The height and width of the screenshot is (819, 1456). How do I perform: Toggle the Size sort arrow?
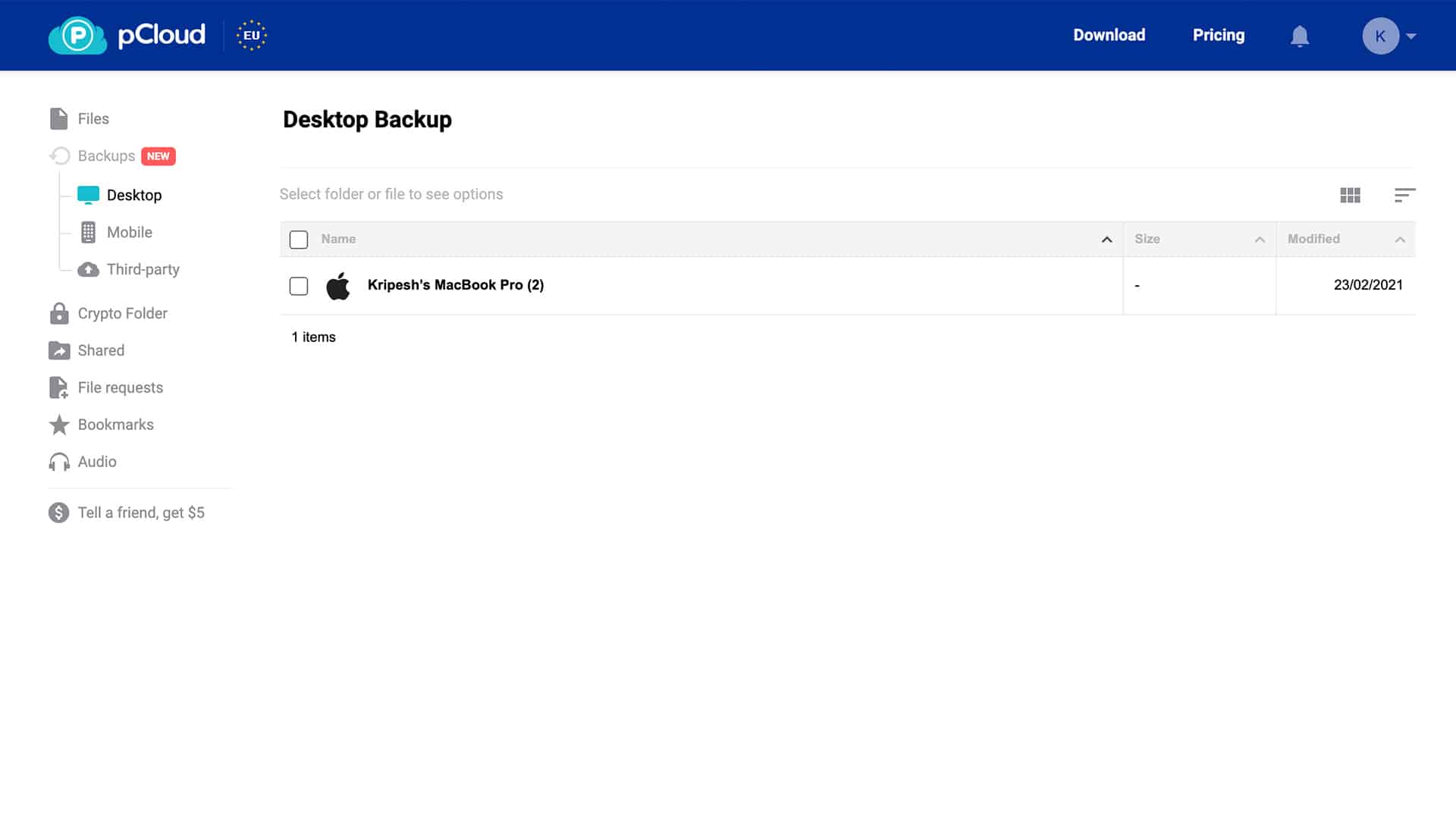(1260, 240)
